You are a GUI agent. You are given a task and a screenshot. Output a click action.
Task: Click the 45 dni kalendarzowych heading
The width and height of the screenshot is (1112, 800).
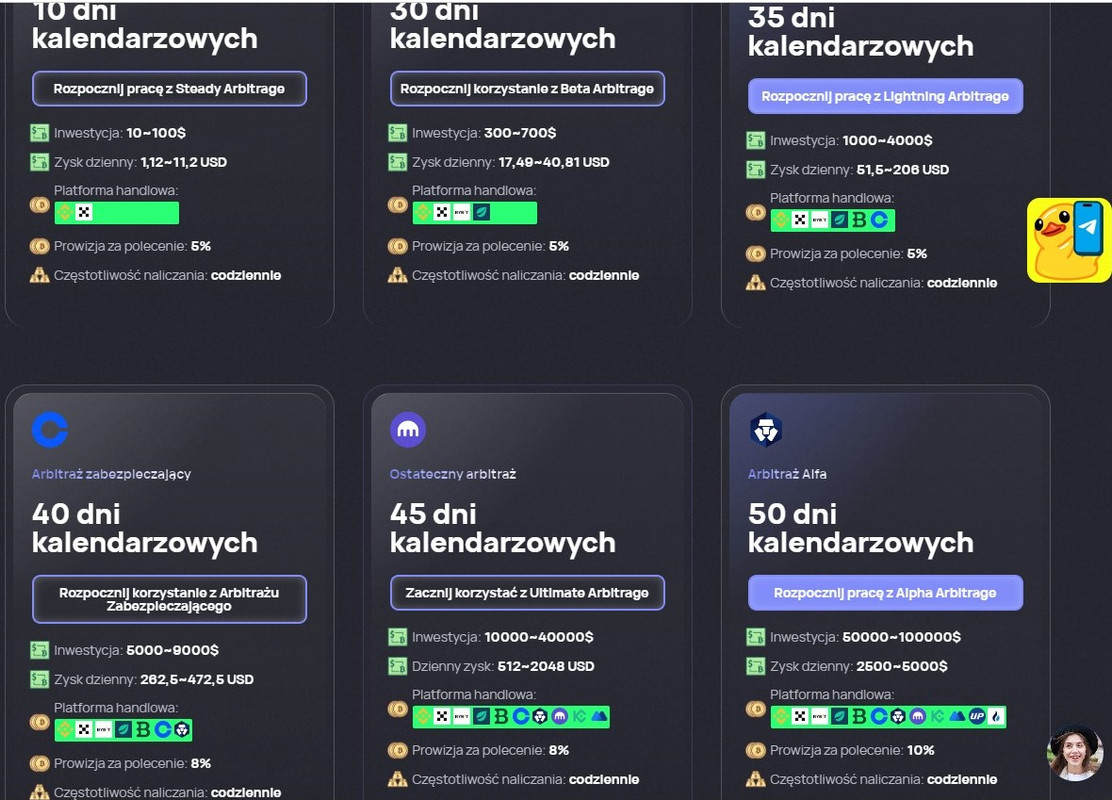503,528
